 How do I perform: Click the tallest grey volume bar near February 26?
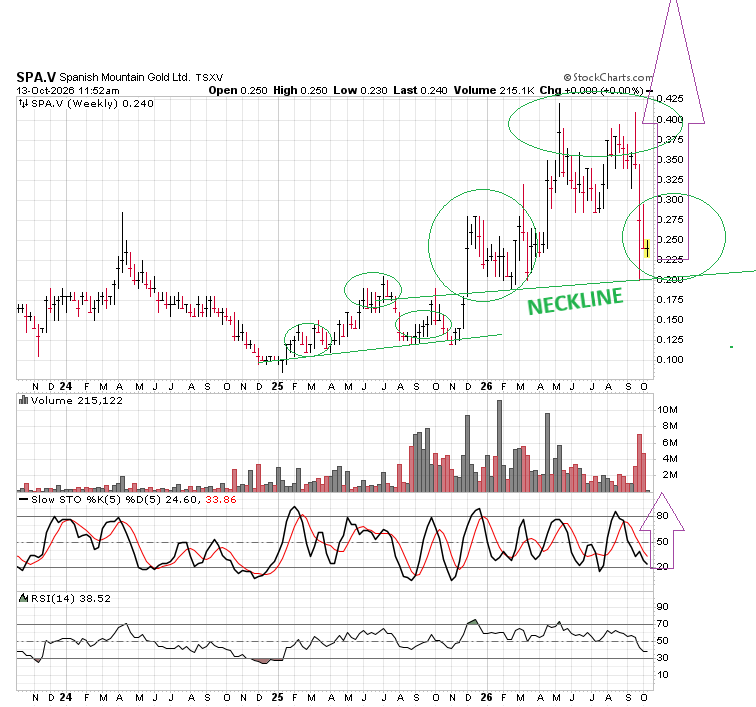499,446
